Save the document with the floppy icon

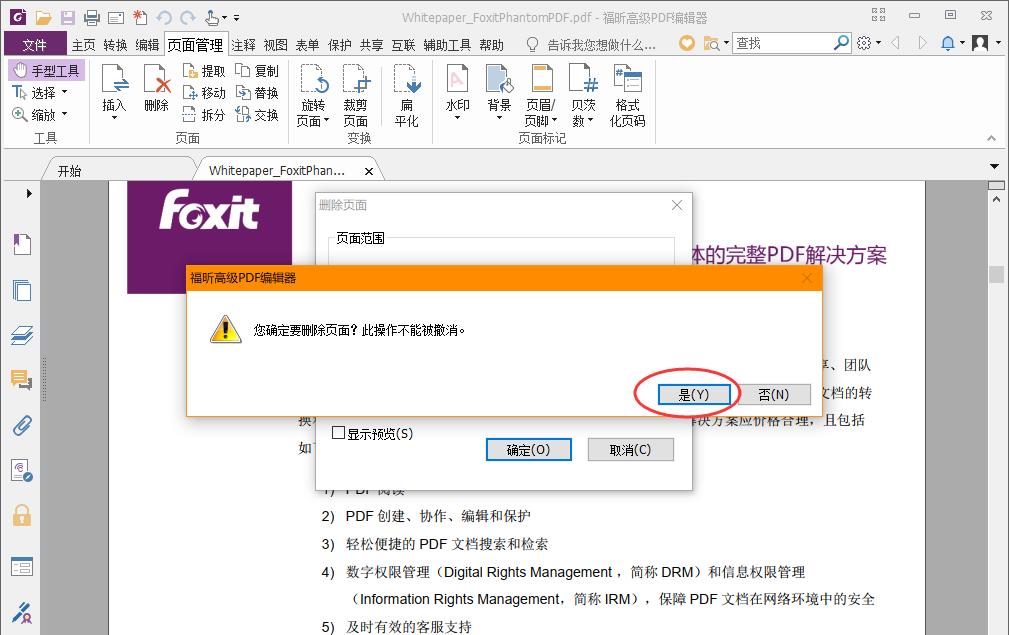pos(68,17)
